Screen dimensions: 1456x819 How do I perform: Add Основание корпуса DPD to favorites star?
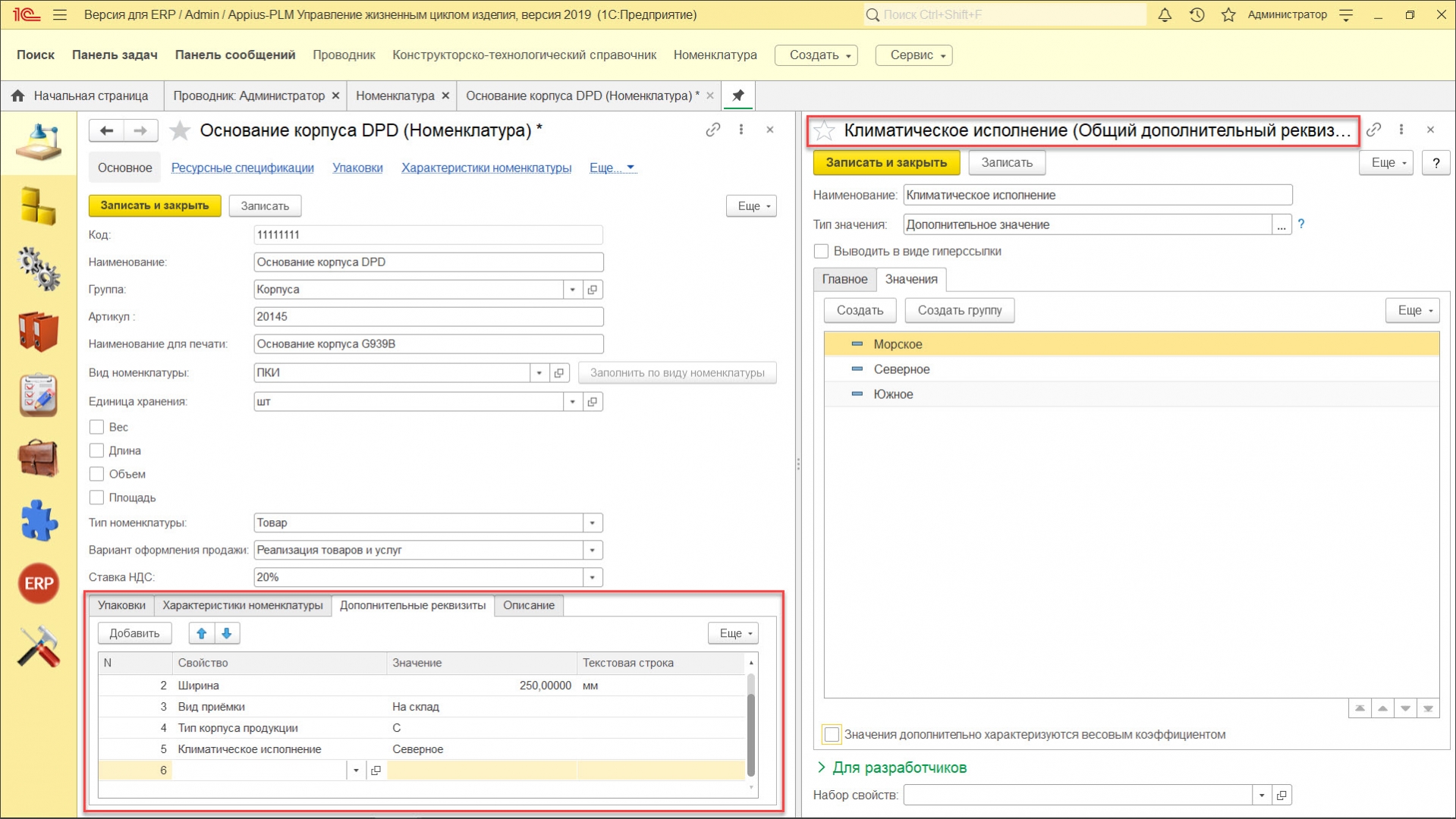click(x=180, y=130)
